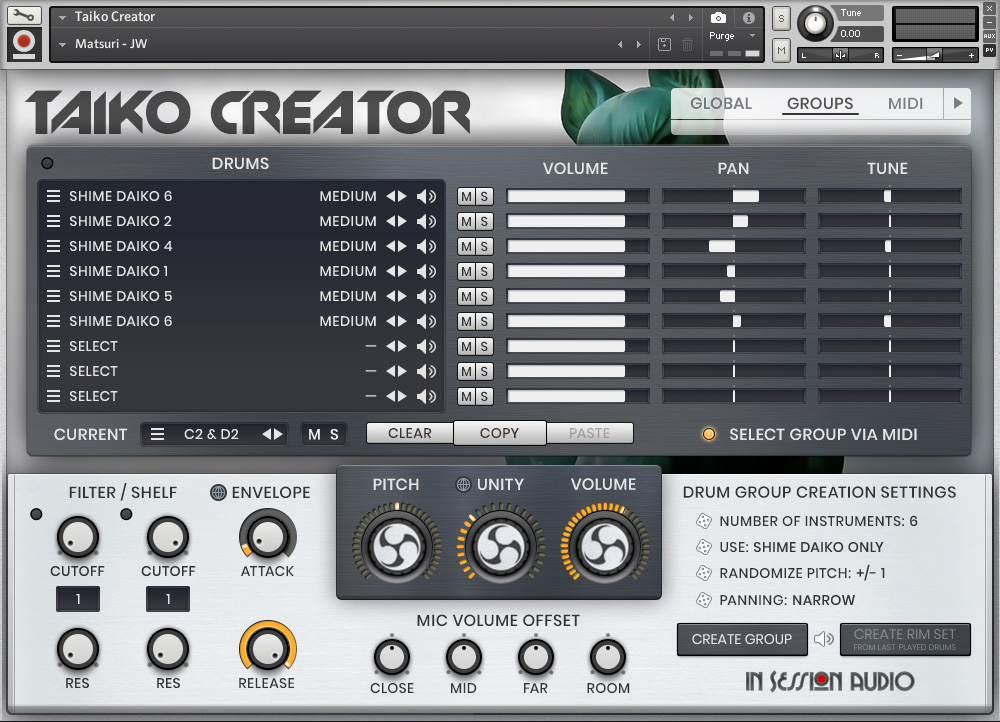Viewport: 1000px width, 722px height.
Task: Click the save snapshot floppy icon
Action: pos(665,44)
